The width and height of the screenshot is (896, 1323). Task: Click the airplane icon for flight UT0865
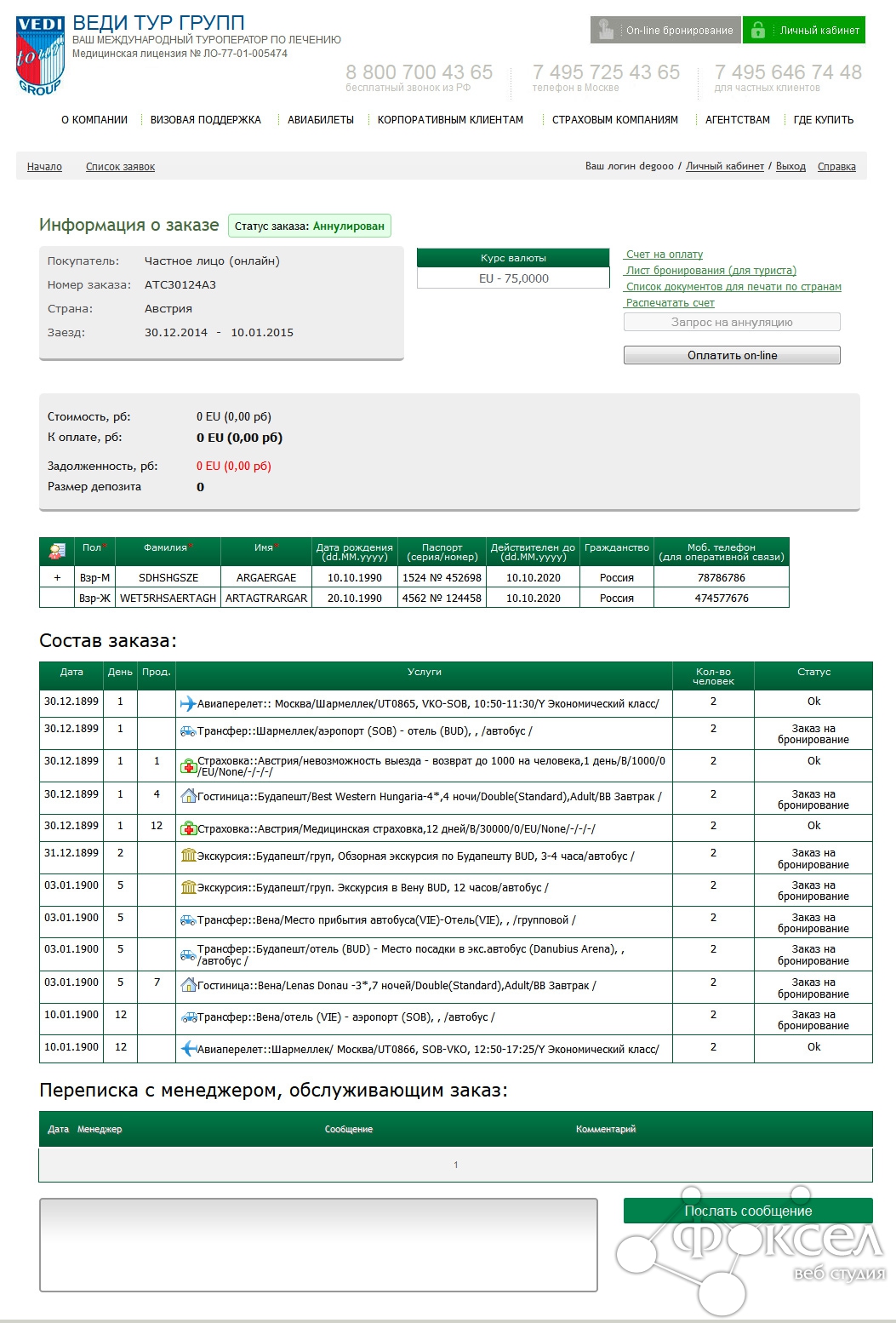[x=188, y=703]
